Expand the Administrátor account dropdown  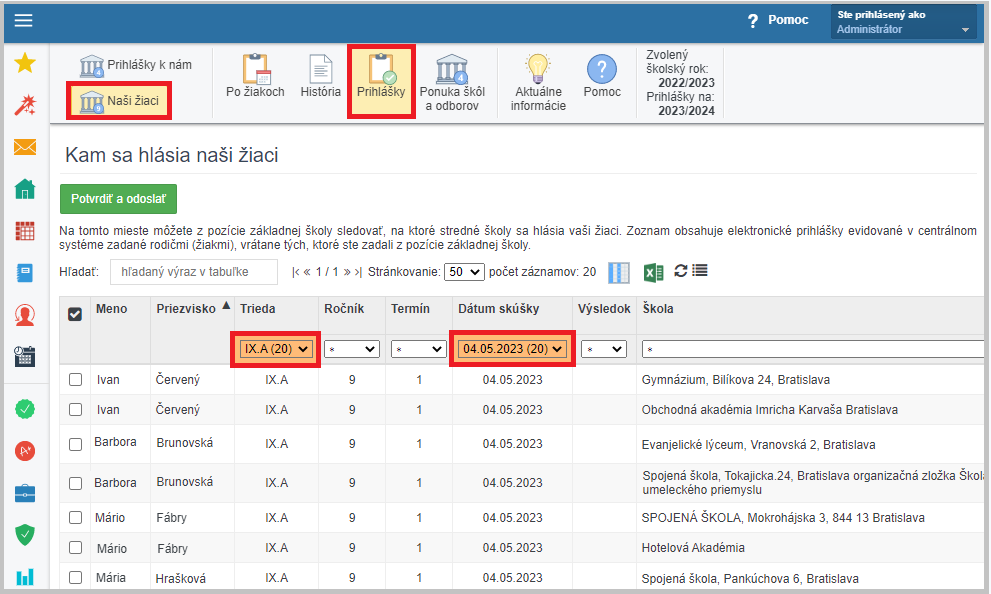point(904,21)
